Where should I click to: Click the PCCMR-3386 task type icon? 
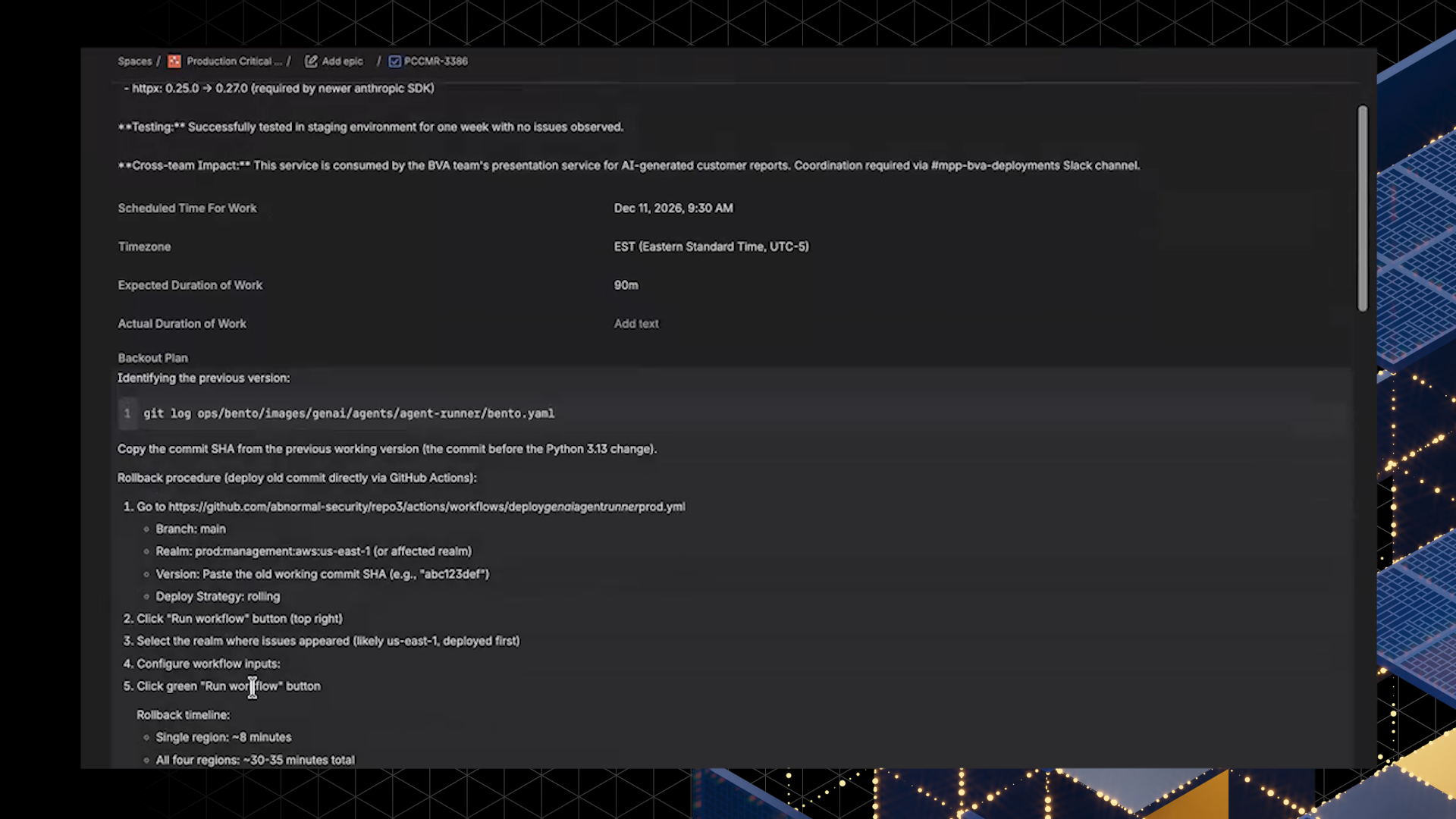pos(395,61)
